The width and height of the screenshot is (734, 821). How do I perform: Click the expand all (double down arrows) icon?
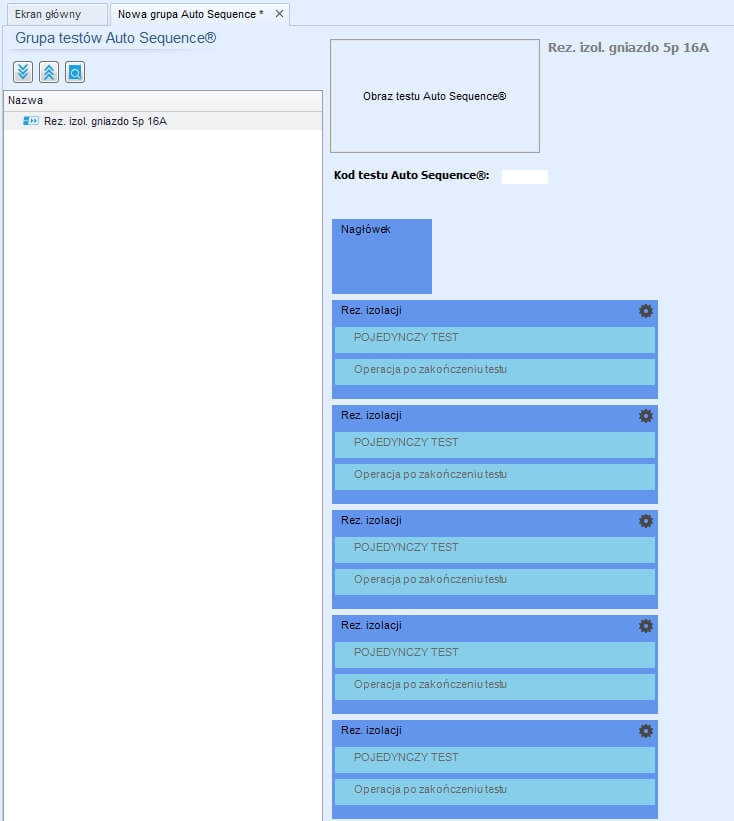[x=23, y=72]
